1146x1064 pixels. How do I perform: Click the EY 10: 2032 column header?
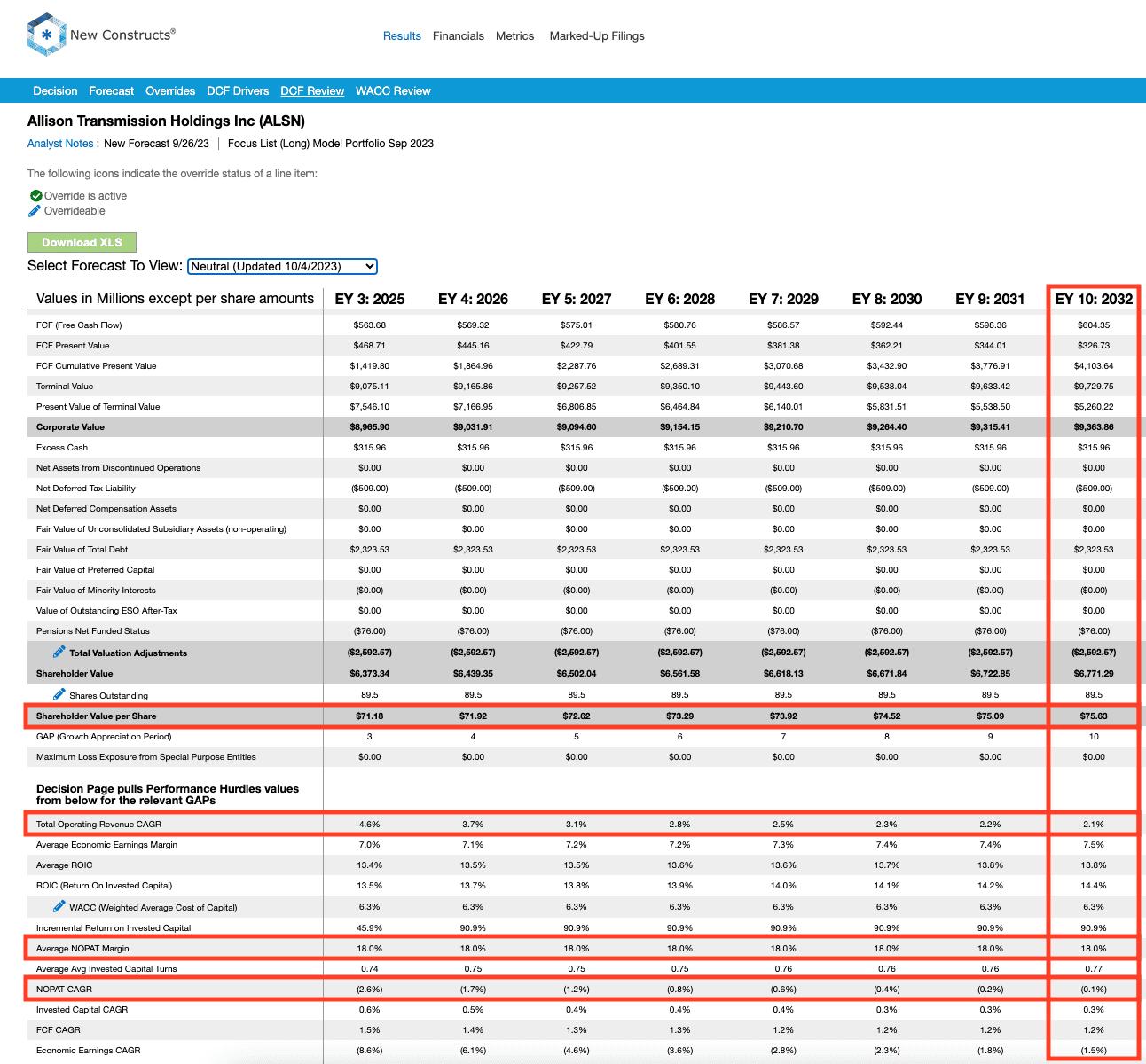coord(1094,300)
